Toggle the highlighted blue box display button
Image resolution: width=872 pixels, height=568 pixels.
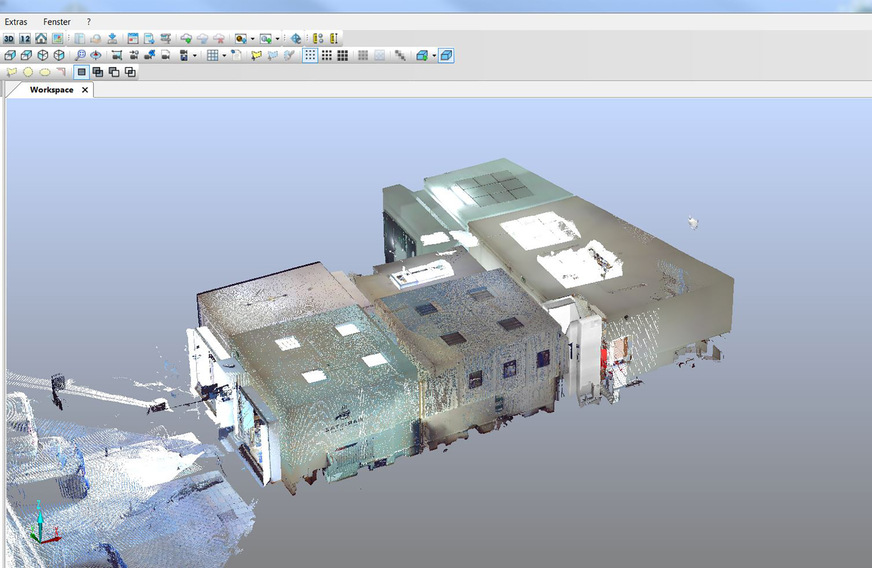pos(446,55)
